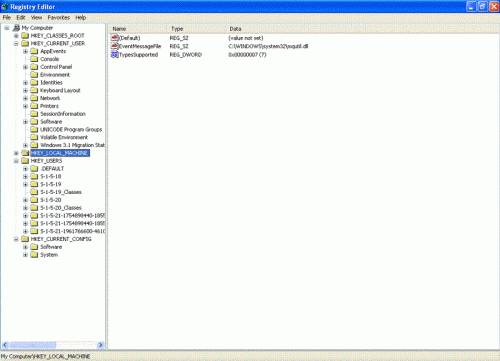Click the REG_DWORD type cell

[x=186, y=55]
